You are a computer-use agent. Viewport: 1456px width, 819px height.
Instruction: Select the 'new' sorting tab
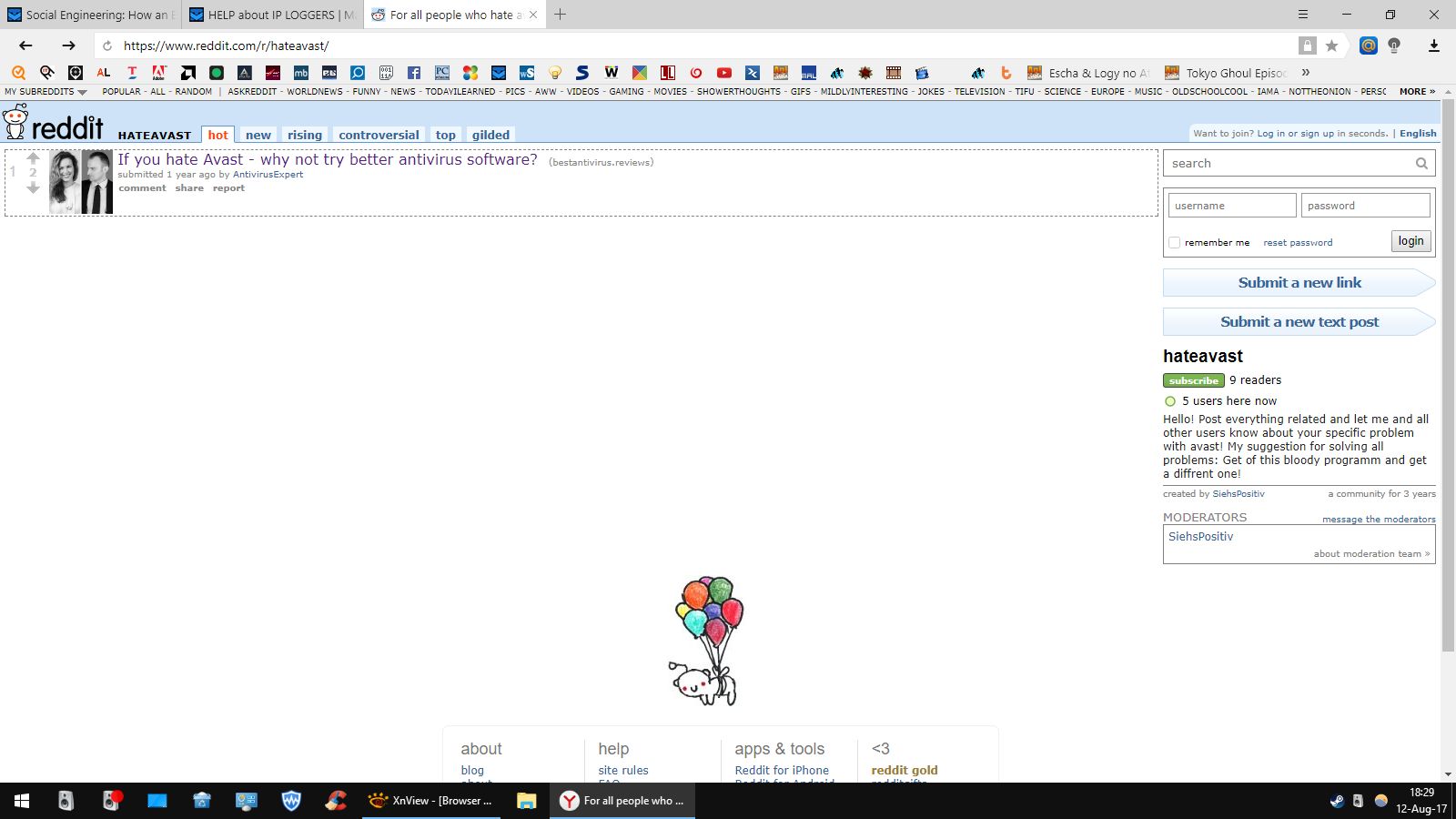pos(258,135)
